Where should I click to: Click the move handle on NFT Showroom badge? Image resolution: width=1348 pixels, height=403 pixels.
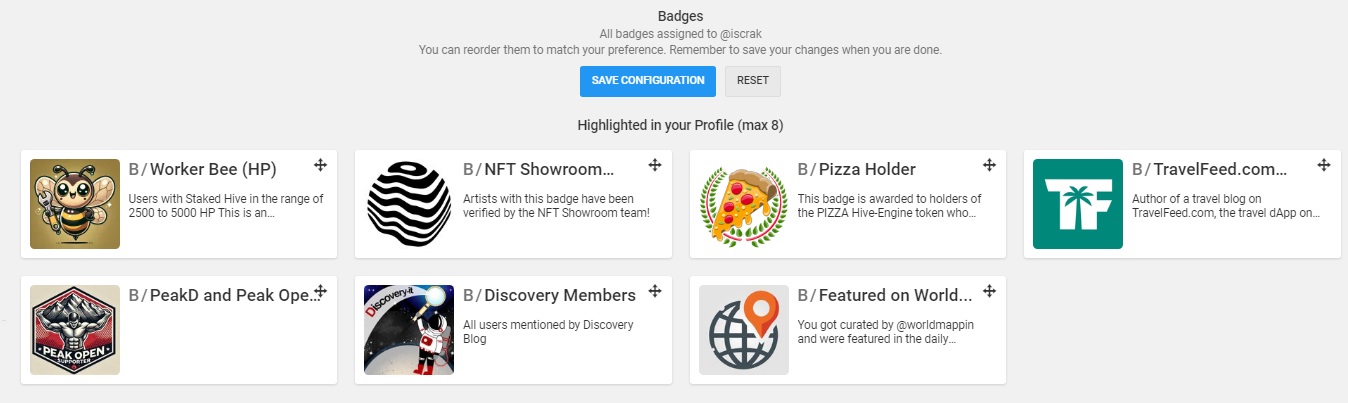tap(655, 165)
